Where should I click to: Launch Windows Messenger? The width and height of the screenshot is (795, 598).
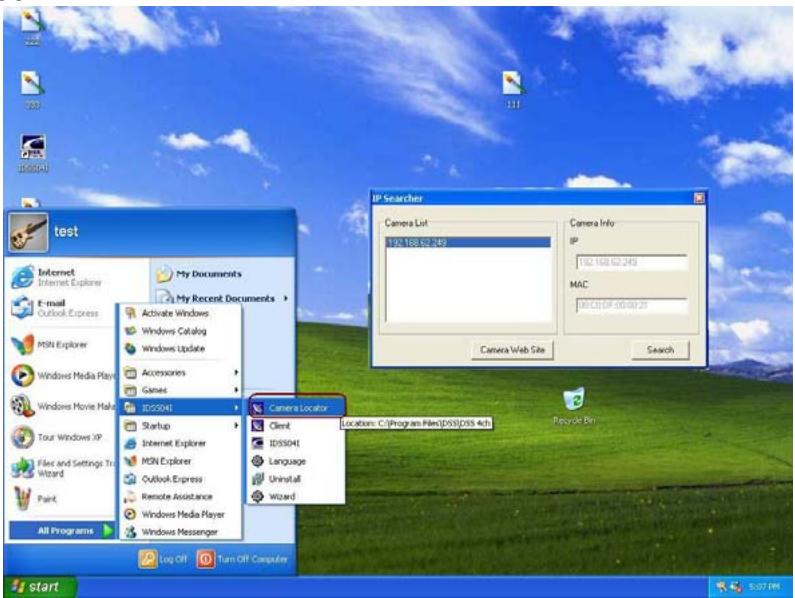[180, 532]
